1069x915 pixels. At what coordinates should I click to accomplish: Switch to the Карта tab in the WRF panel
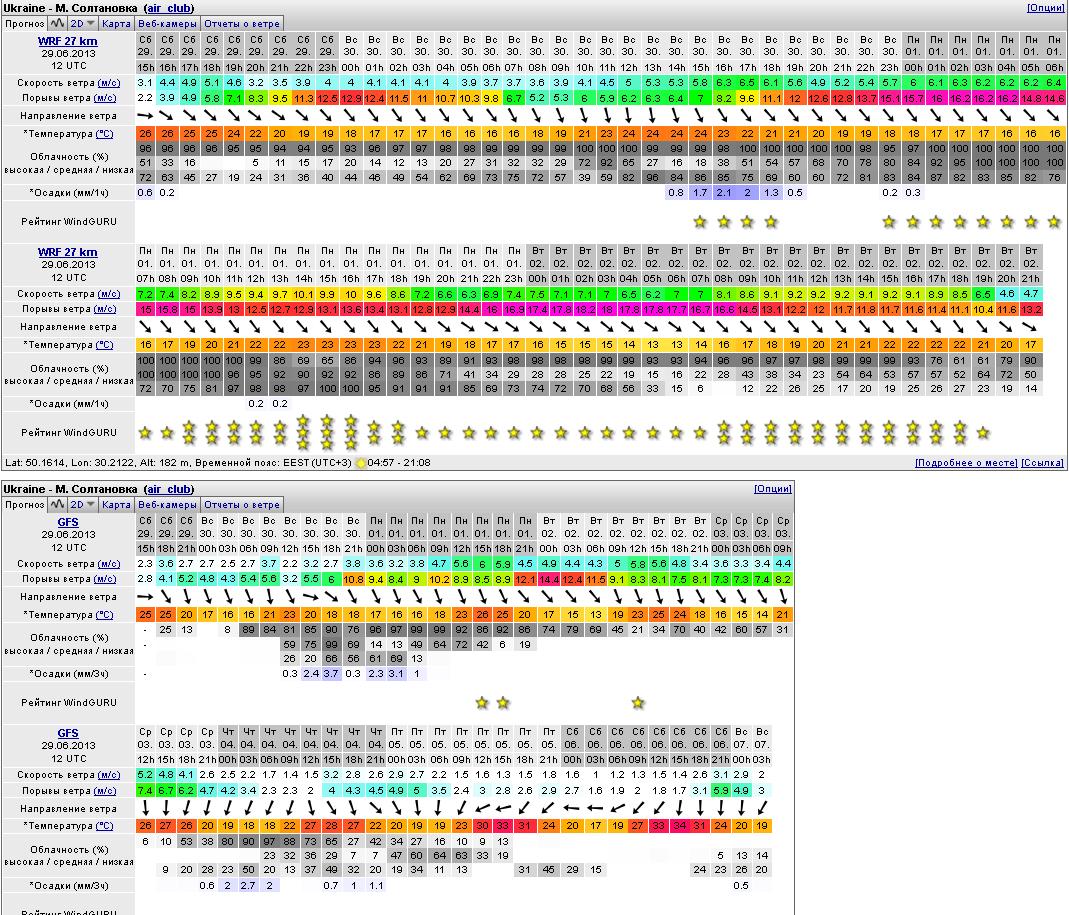(117, 23)
